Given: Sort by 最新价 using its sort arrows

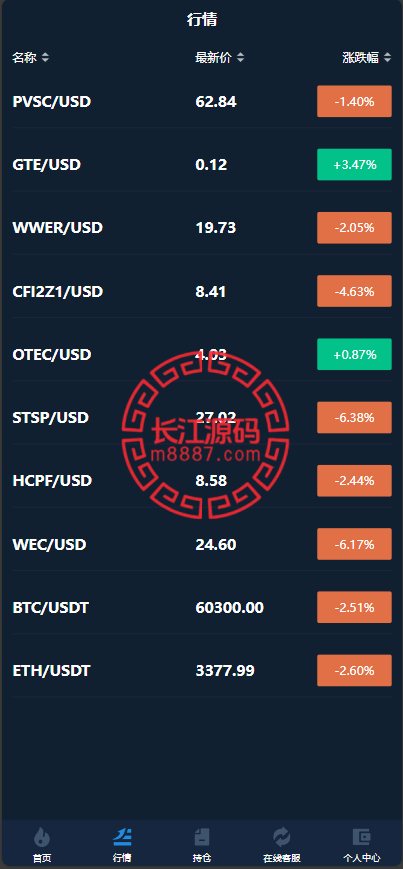Looking at the screenshot, I should (x=240, y=58).
